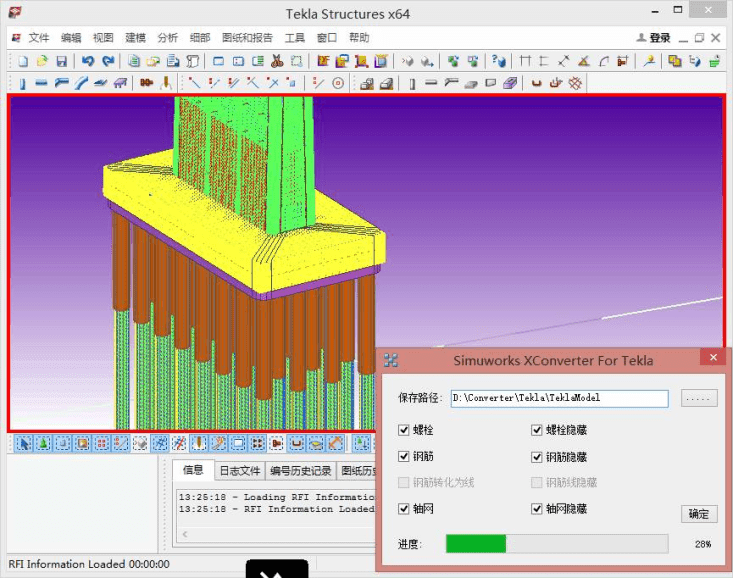Open the 编辑 menu
Screen dimensions: 733x578
71,38
